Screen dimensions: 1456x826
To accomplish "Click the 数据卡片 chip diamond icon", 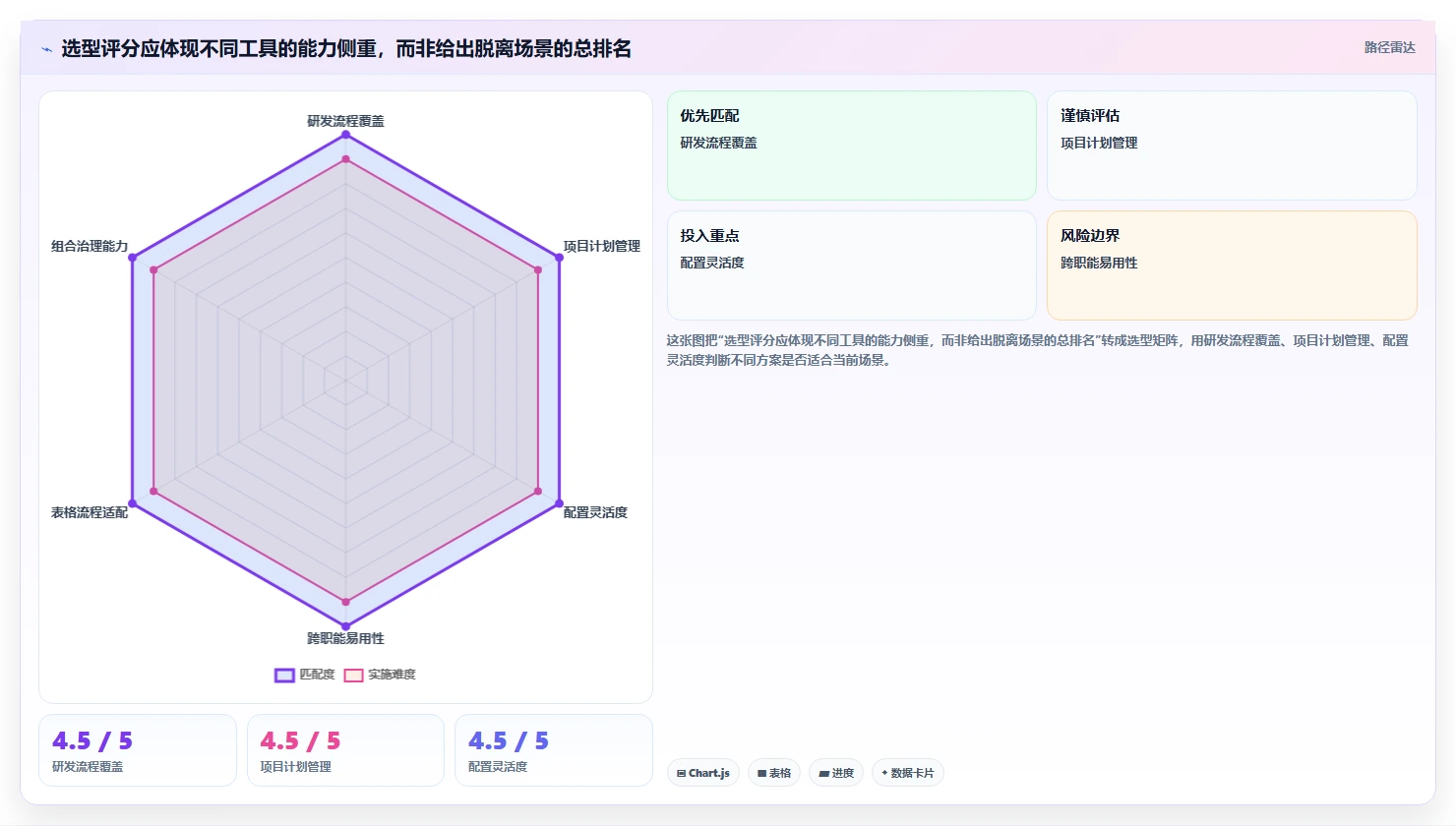I will tap(884, 773).
